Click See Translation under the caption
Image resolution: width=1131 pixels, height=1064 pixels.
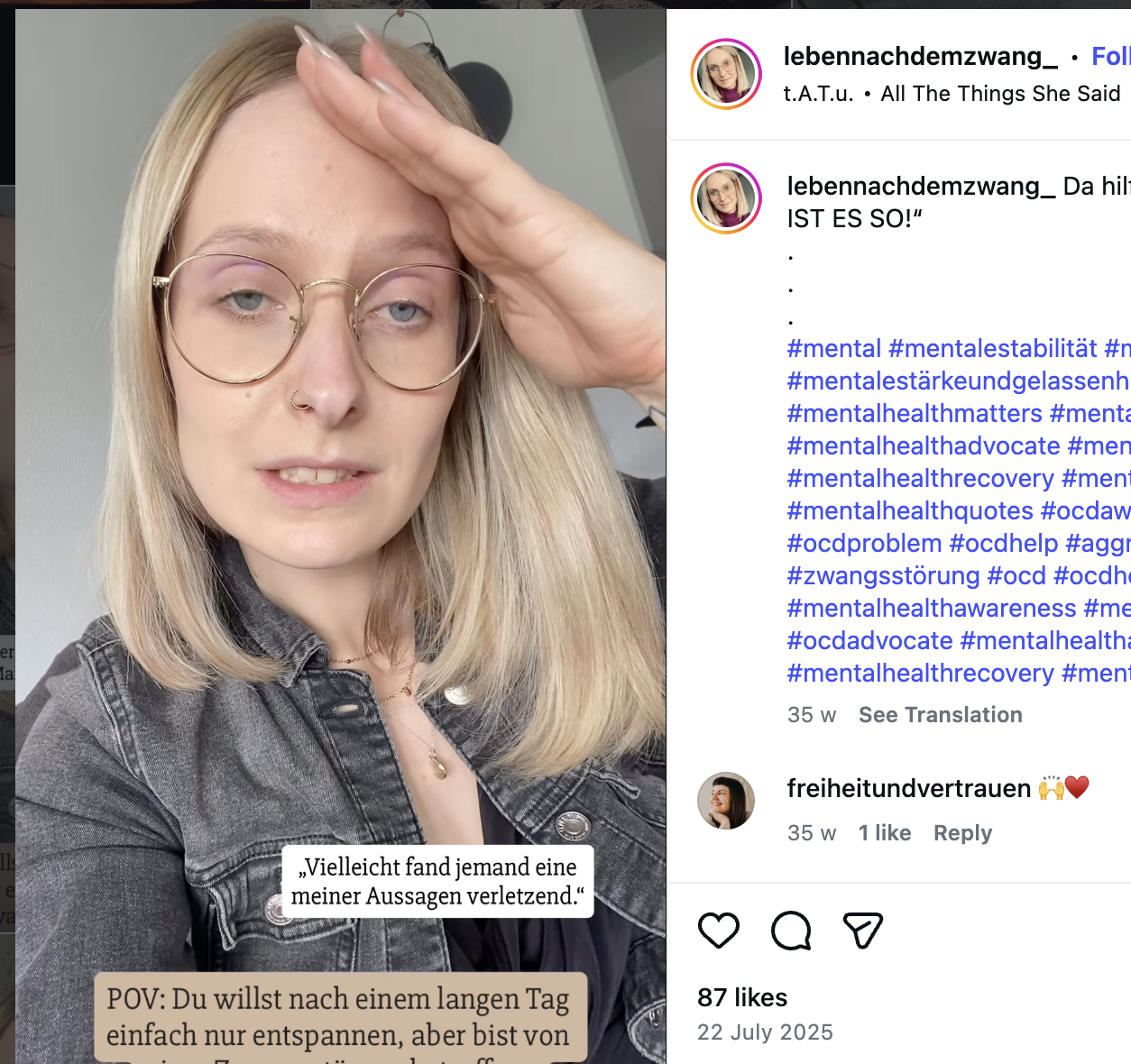(x=940, y=715)
